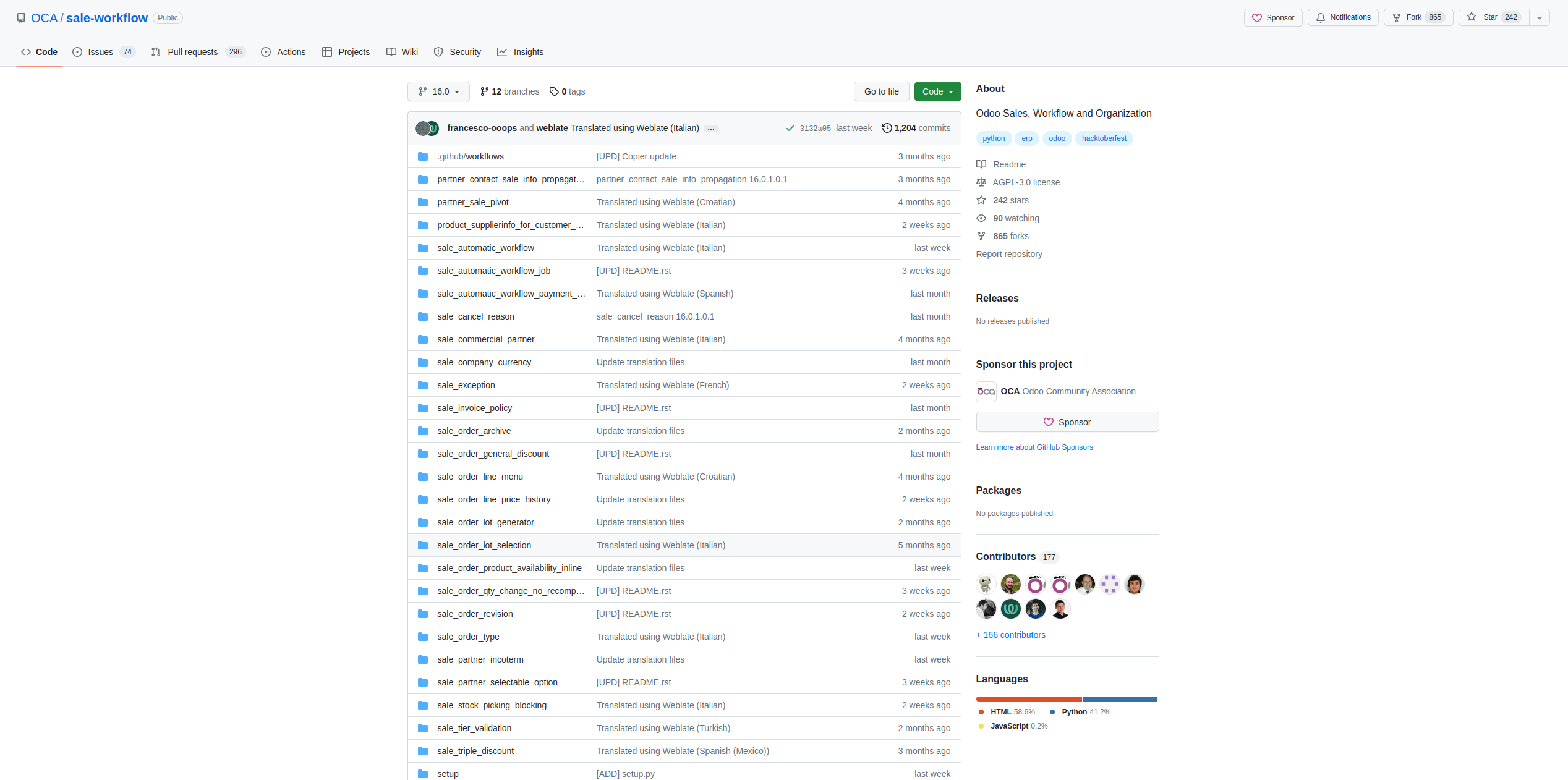Viewport: 1568px width, 780px height.
Task: Open the + 166 contributors link
Action: [1010, 635]
